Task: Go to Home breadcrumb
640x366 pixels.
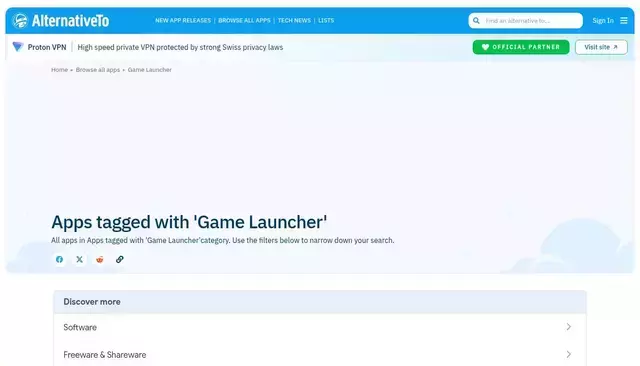Action: click(60, 70)
